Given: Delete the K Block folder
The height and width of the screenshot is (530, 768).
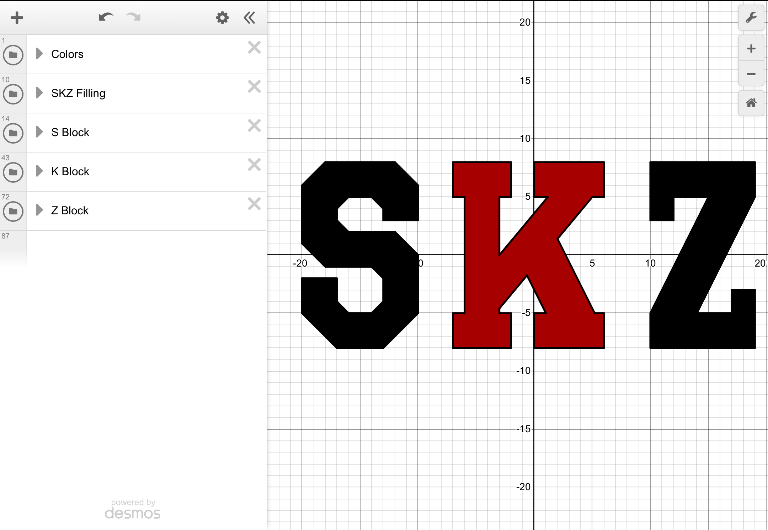Looking at the screenshot, I should pos(254,165).
